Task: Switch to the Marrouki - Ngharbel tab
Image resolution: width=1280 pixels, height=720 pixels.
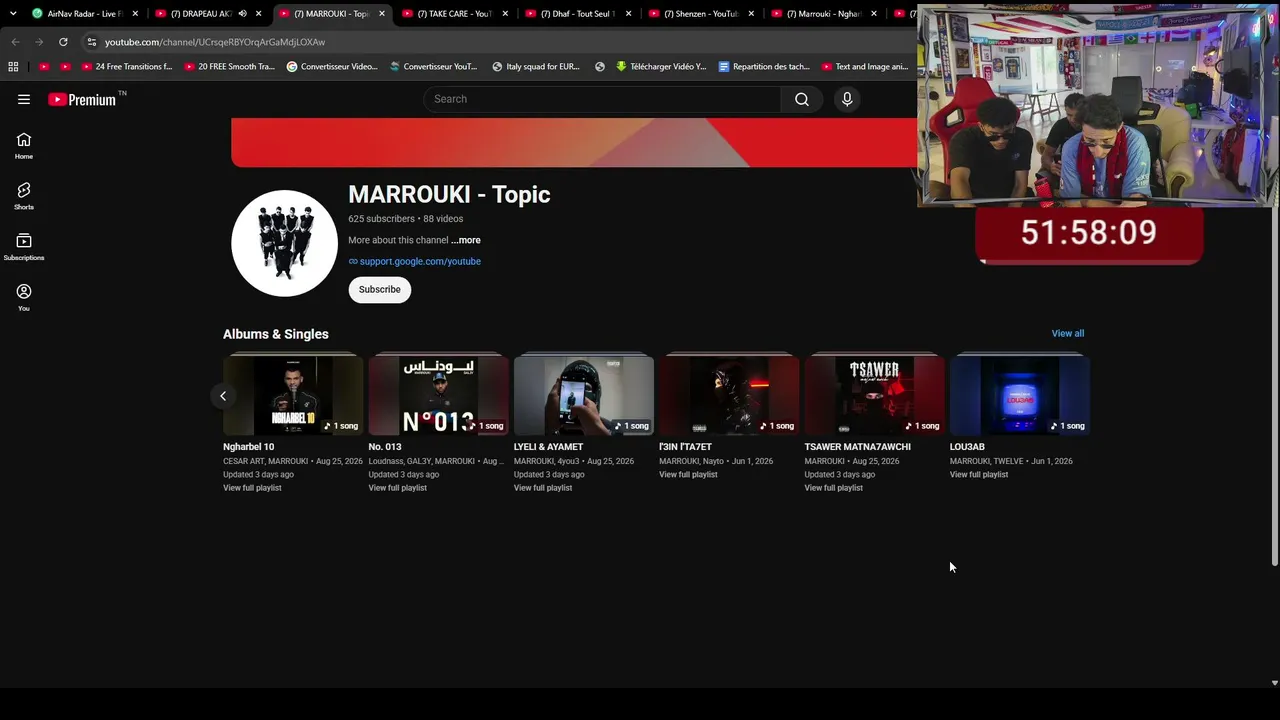Action: tap(823, 14)
